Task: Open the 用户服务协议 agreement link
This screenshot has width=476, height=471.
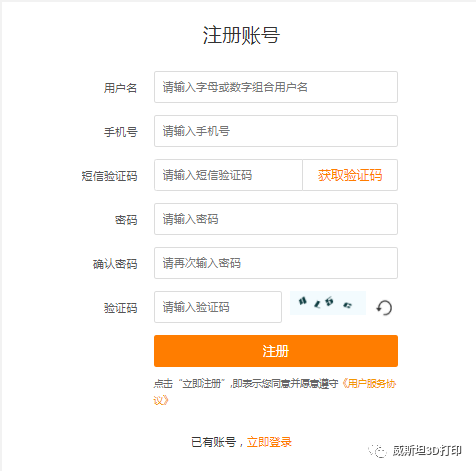Action: coord(275,392)
